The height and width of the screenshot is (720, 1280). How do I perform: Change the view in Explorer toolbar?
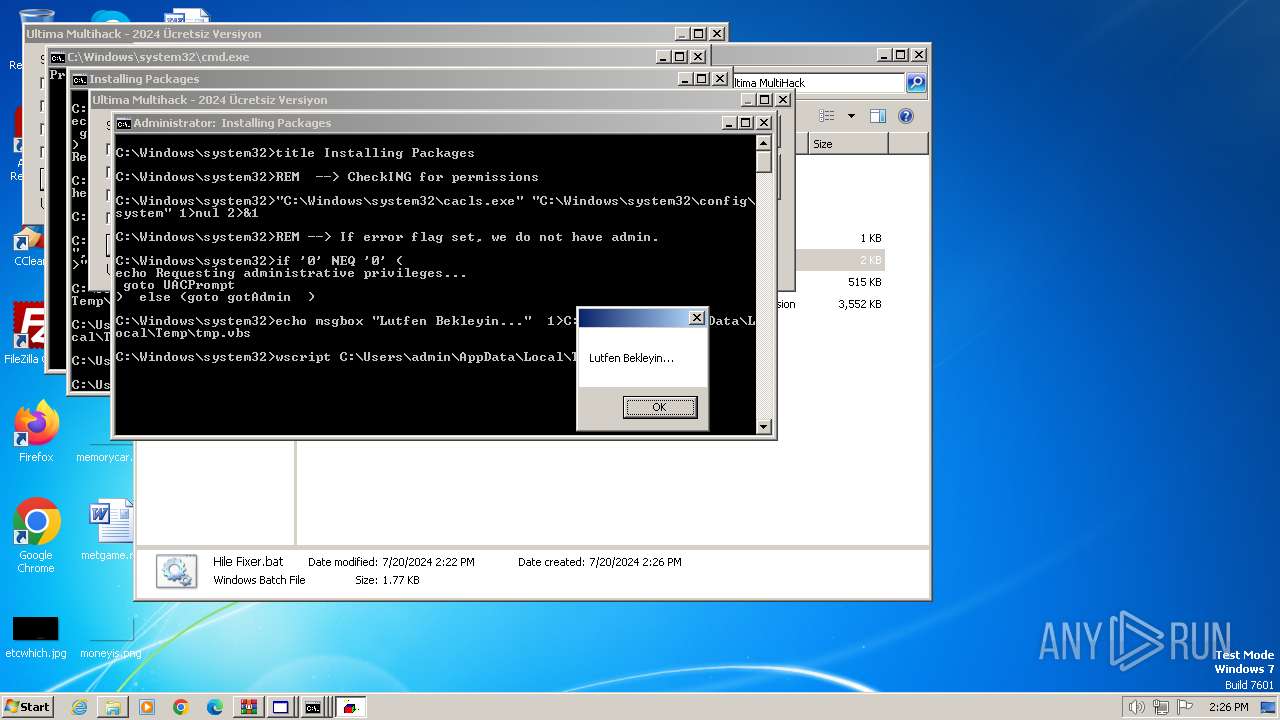[827, 116]
